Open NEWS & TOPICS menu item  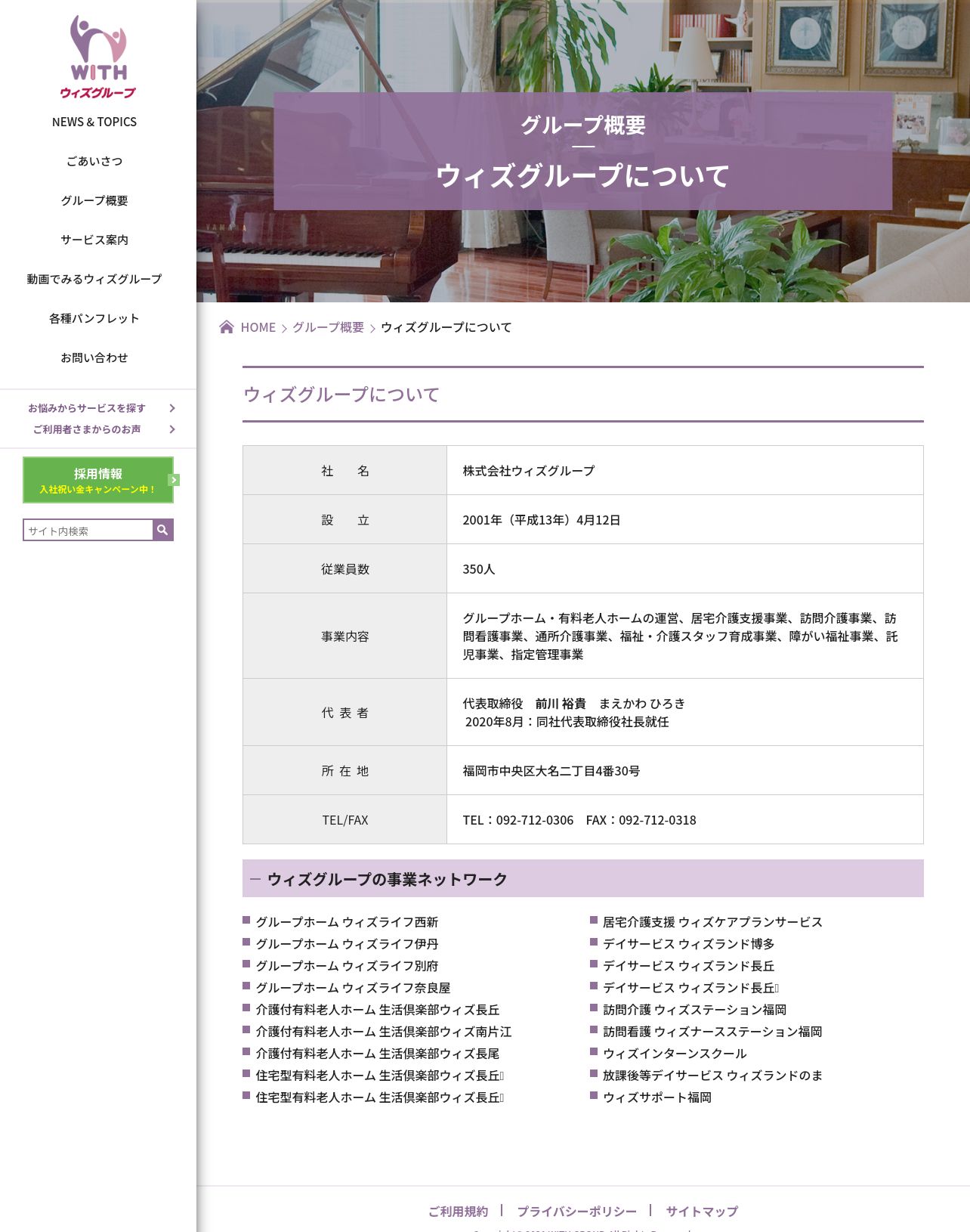[x=94, y=122]
